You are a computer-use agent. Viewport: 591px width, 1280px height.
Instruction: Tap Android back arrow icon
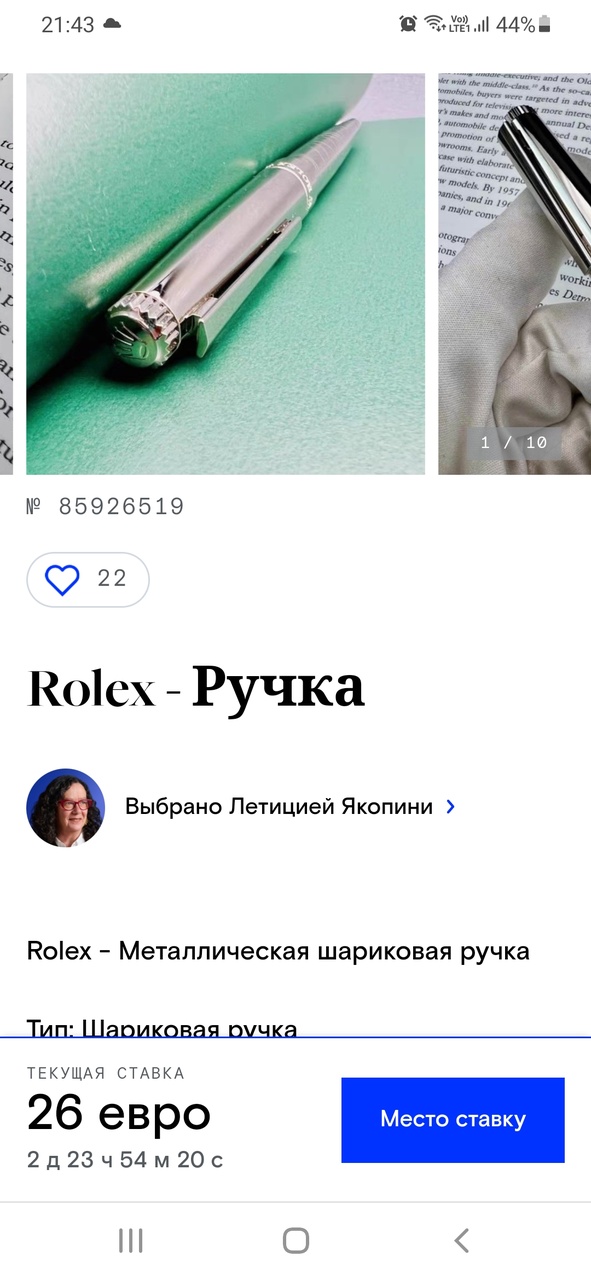click(x=461, y=1241)
